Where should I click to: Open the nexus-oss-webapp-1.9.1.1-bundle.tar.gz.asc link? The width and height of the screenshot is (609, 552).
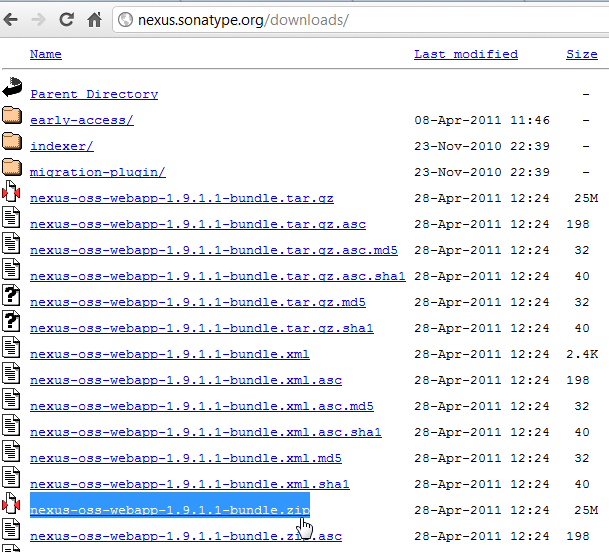pos(186,224)
